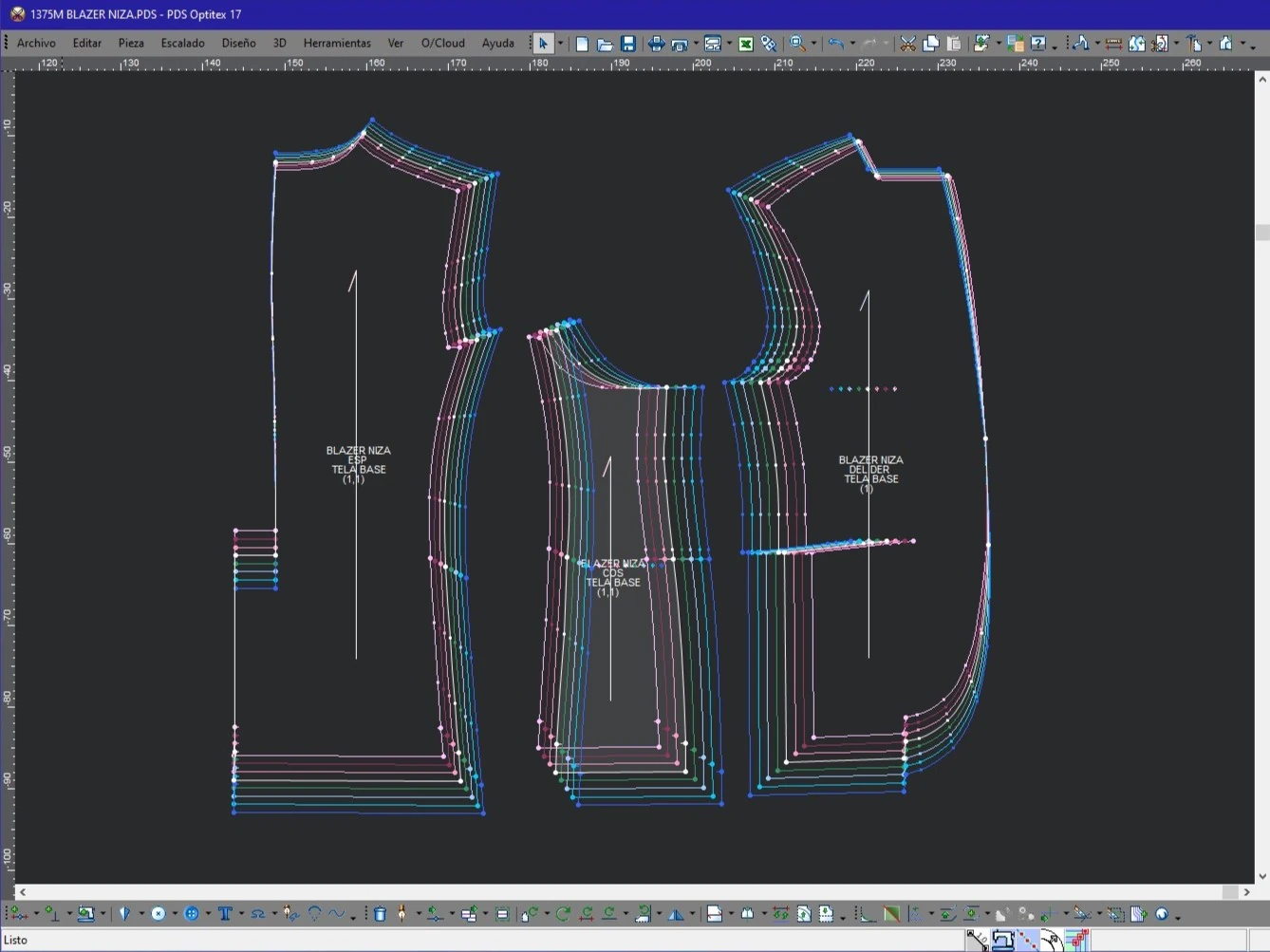Click the Ayuda menu item
This screenshot has height=952, width=1270.
(x=497, y=44)
